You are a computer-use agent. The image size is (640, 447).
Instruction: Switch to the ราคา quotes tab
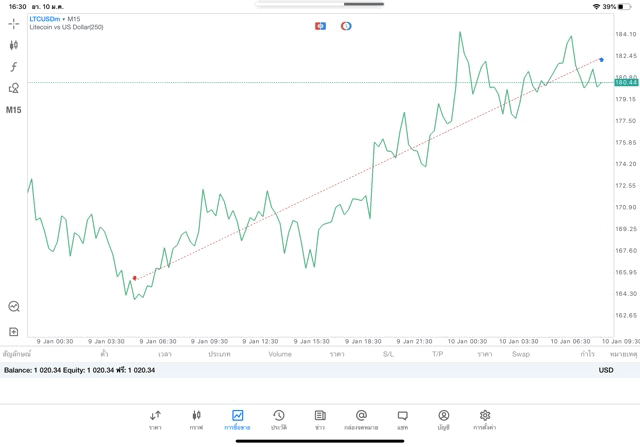pos(155,419)
